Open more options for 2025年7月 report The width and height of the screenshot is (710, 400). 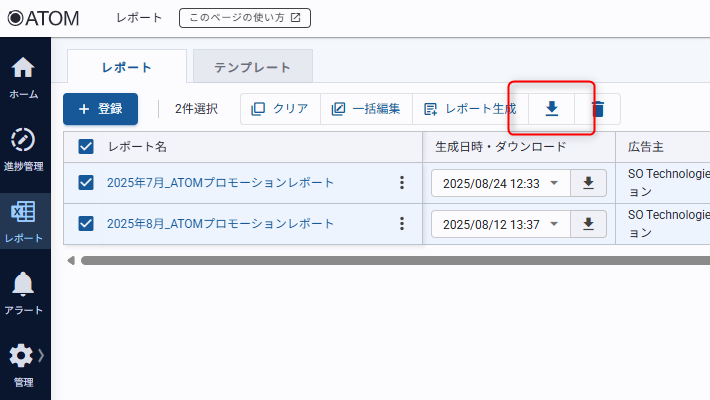click(x=402, y=182)
